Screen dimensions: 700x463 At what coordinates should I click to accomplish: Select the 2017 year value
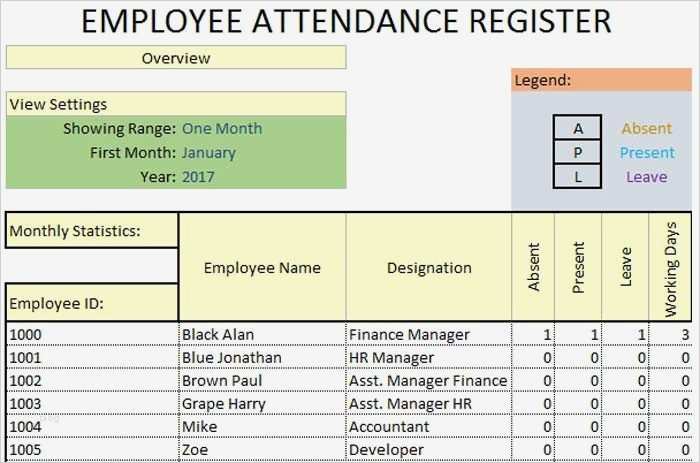tap(198, 177)
